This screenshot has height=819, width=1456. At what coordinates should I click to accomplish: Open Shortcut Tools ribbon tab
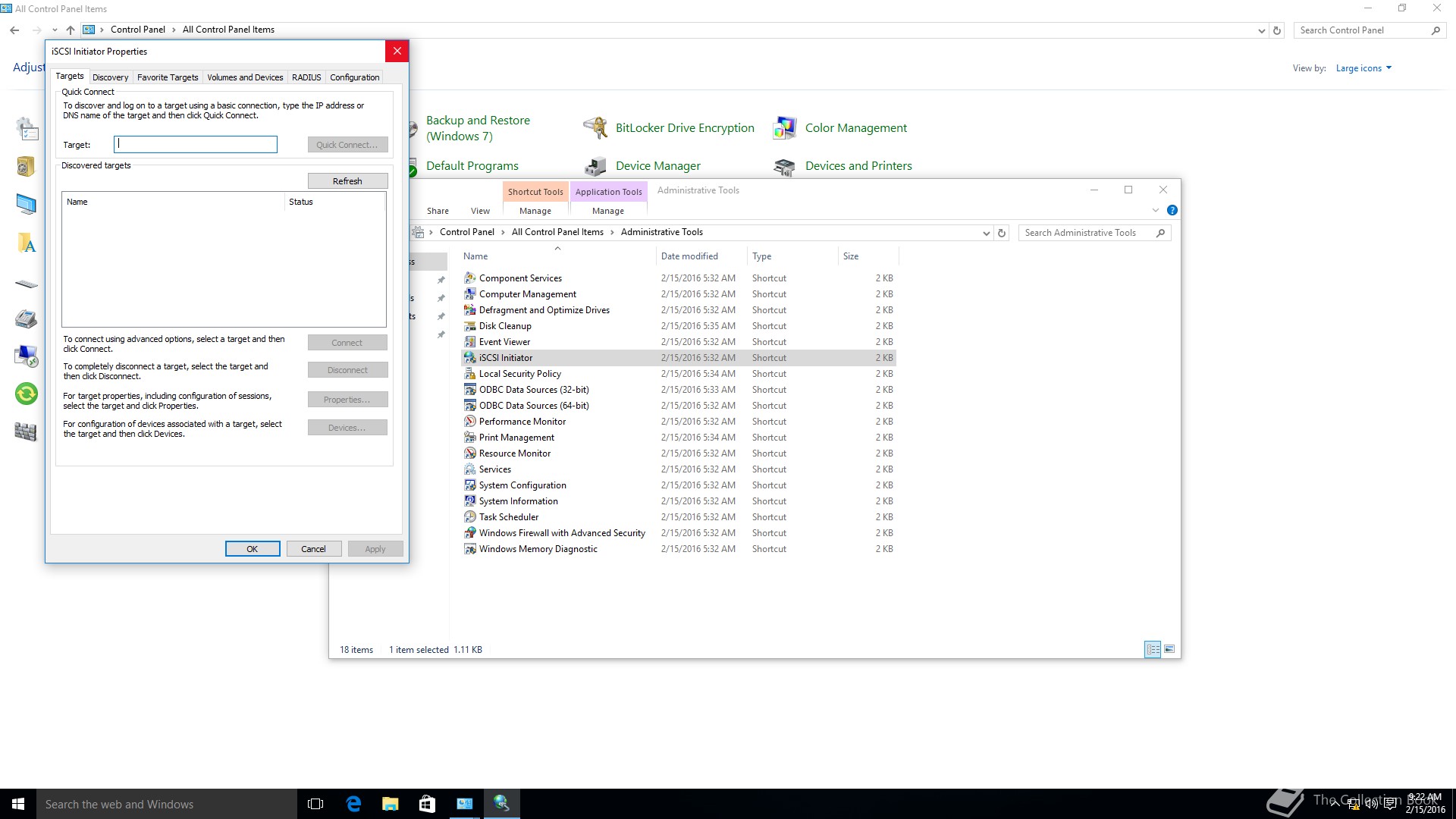(x=535, y=192)
